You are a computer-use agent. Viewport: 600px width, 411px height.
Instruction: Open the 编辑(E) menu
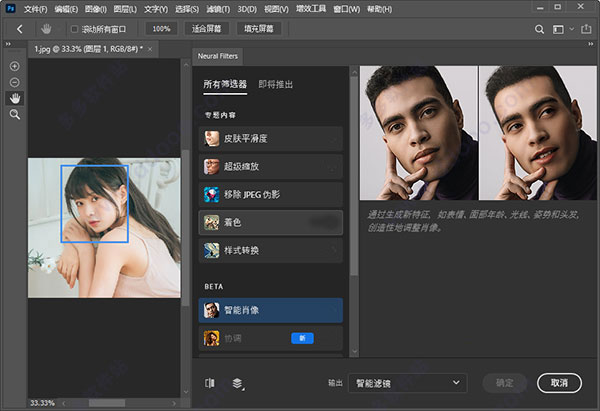coord(66,9)
